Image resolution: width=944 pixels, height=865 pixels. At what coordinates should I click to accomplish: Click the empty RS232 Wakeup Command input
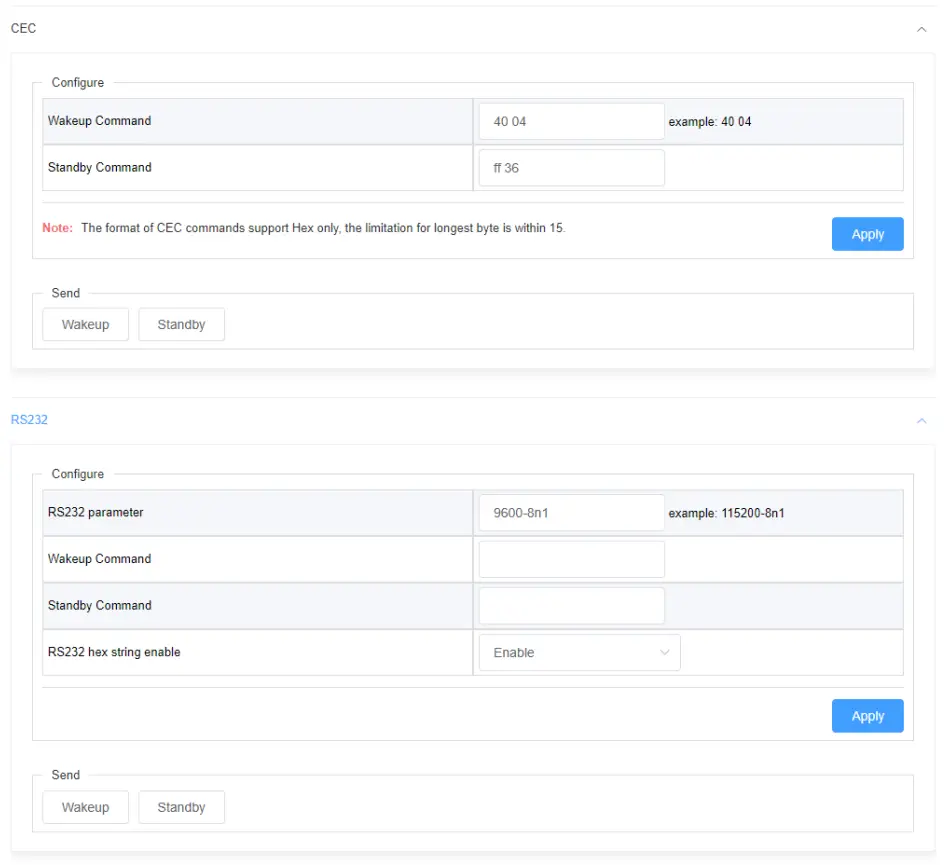571,560
